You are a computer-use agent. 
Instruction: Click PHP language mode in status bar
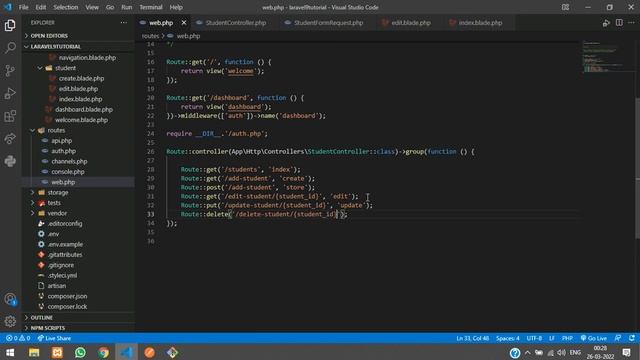click(567, 338)
